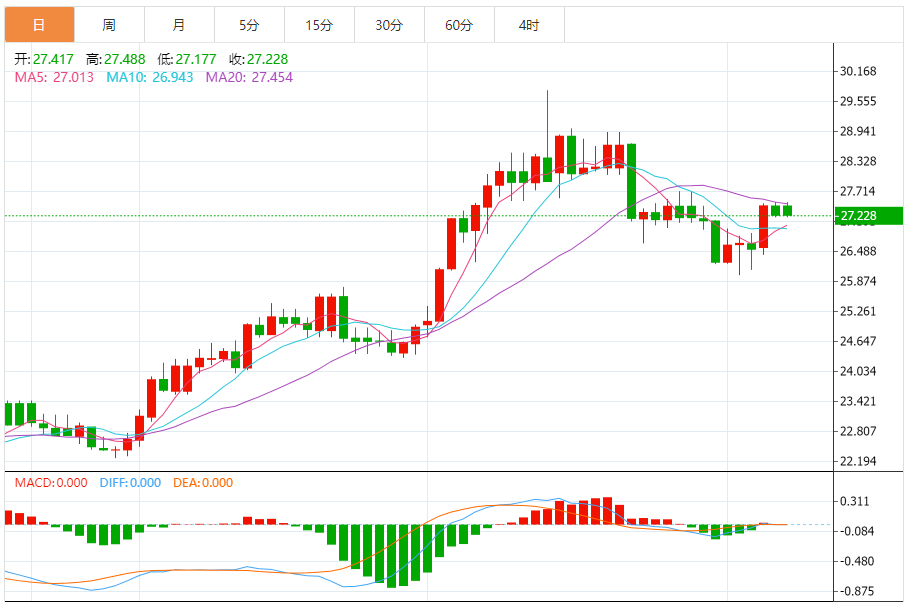Click the 24.034 price axis label

pos(858,372)
